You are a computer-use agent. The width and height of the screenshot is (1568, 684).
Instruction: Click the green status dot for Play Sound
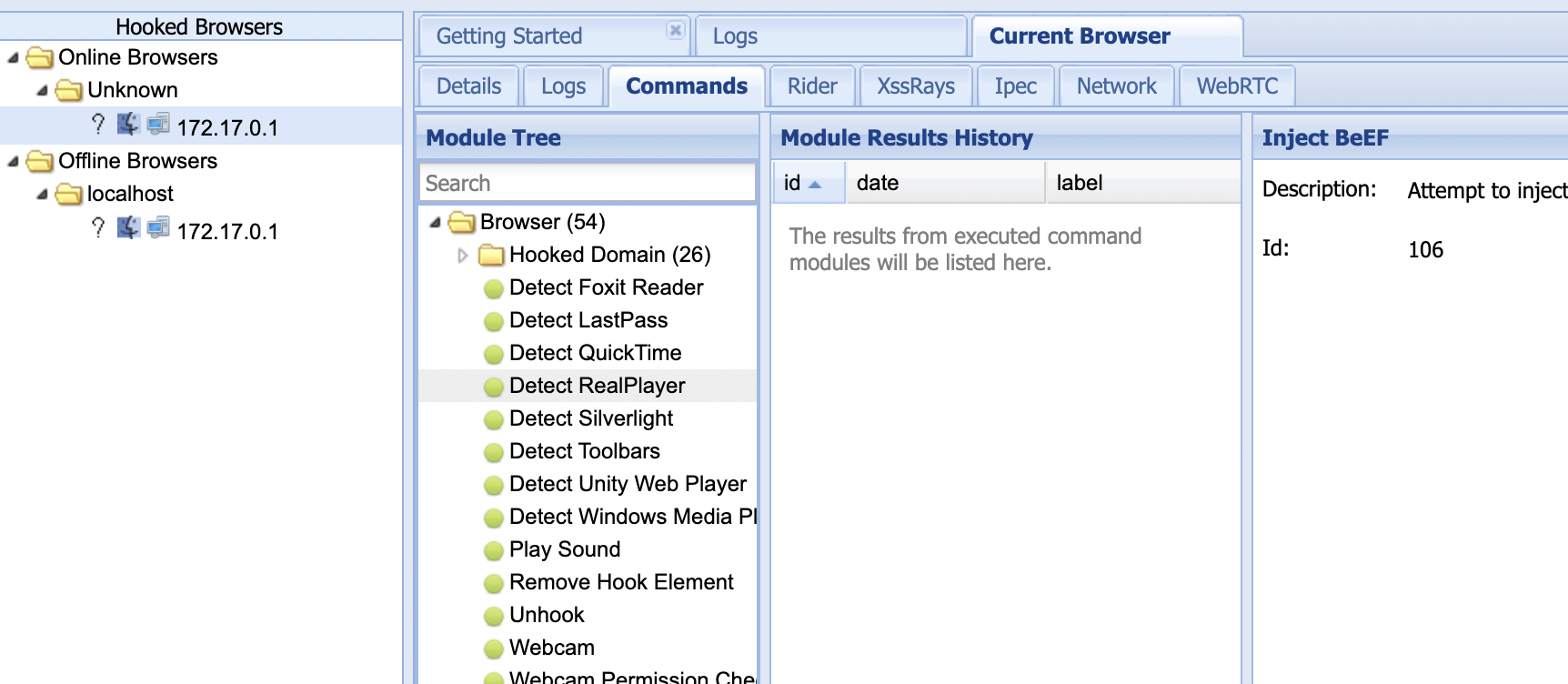tap(494, 551)
